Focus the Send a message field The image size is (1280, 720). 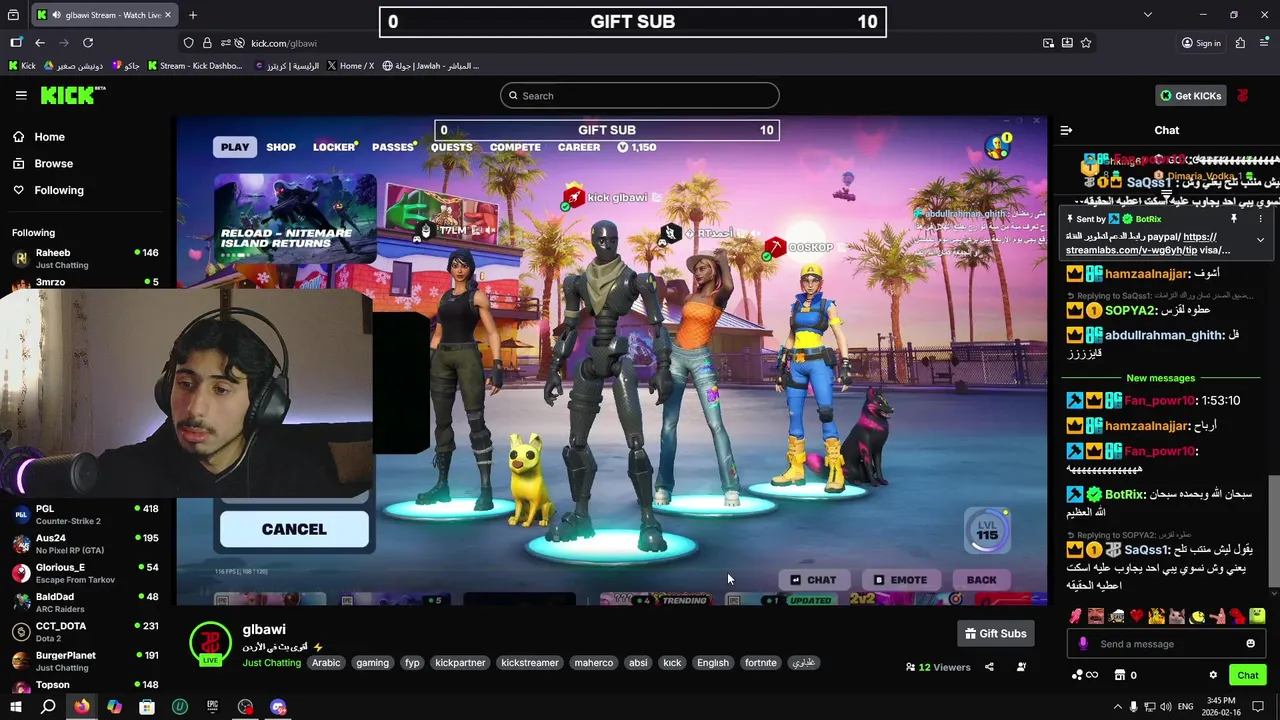point(1165,644)
